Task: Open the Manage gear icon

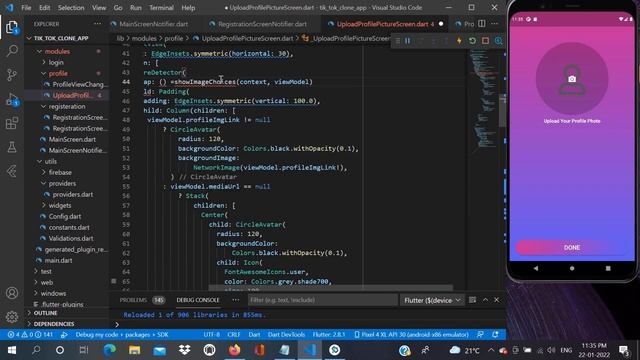Action: (11, 316)
